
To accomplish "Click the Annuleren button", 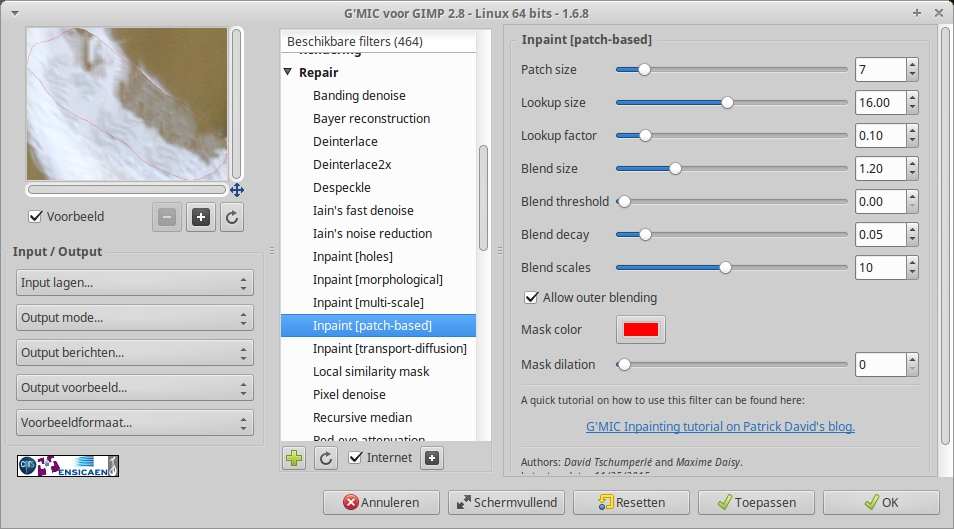I will pyautogui.click(x=381, y=502).
